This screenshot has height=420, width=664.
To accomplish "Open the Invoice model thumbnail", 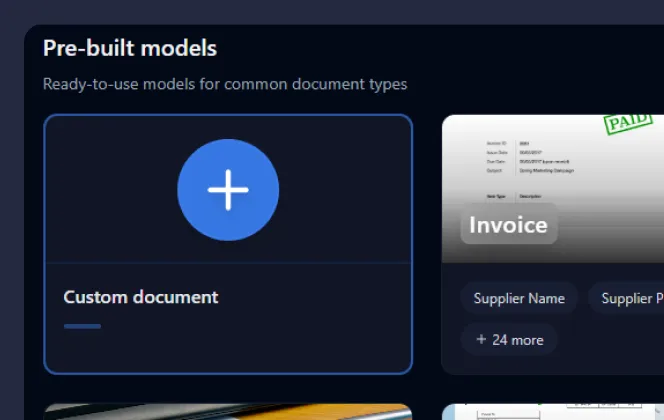I will click(553, 189).
